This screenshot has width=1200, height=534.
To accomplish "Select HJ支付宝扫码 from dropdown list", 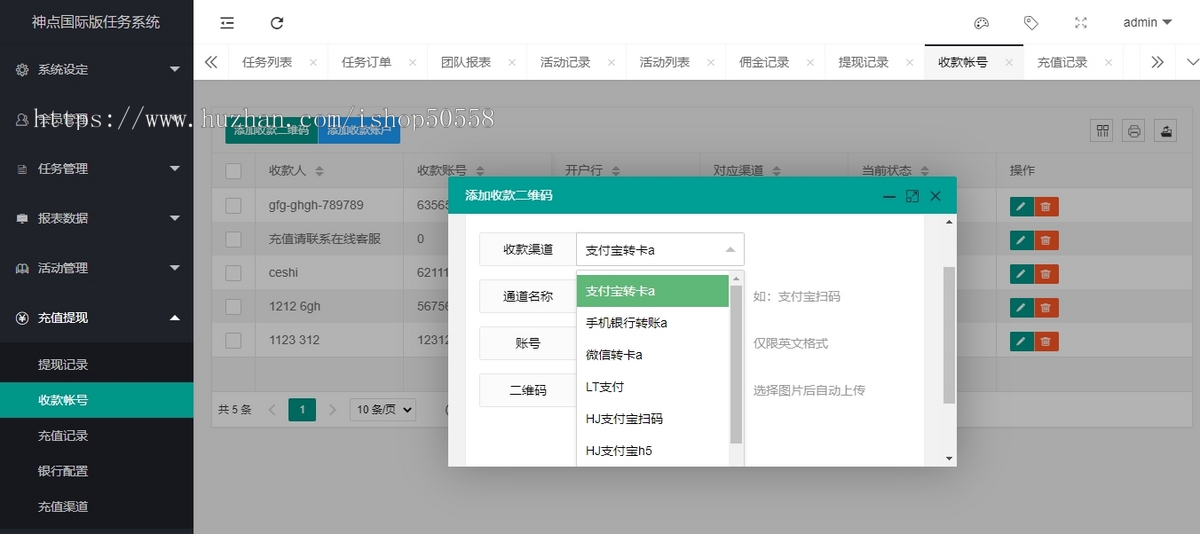I will click(653, 419).
